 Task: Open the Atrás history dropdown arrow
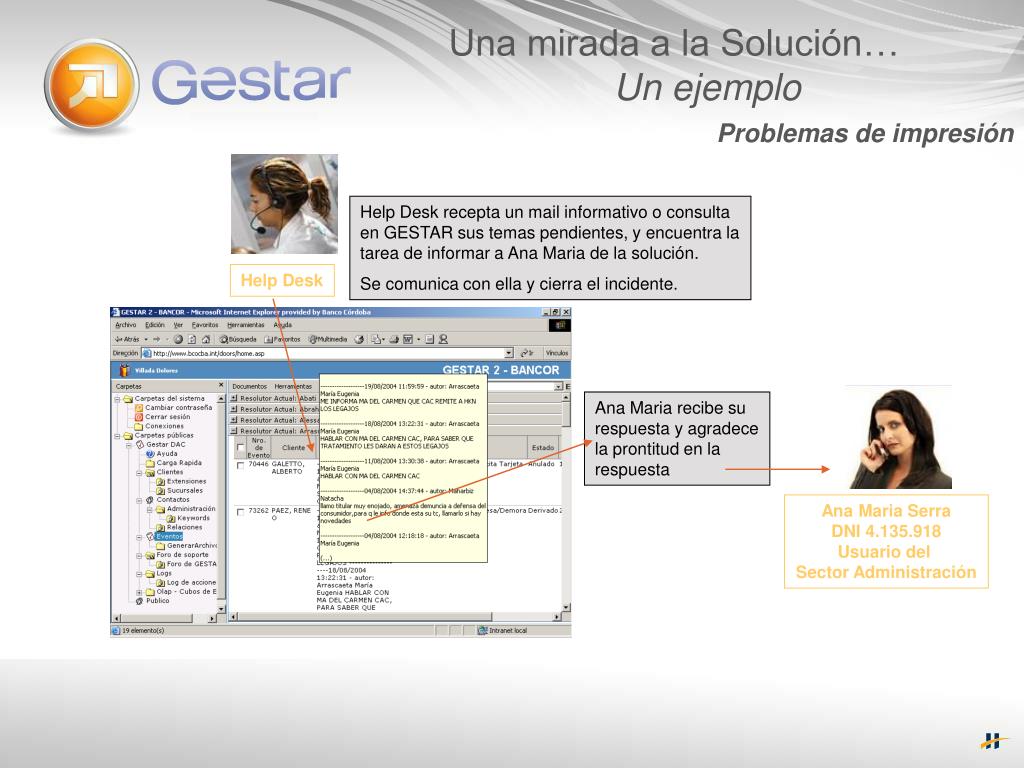tap(146, 339)
